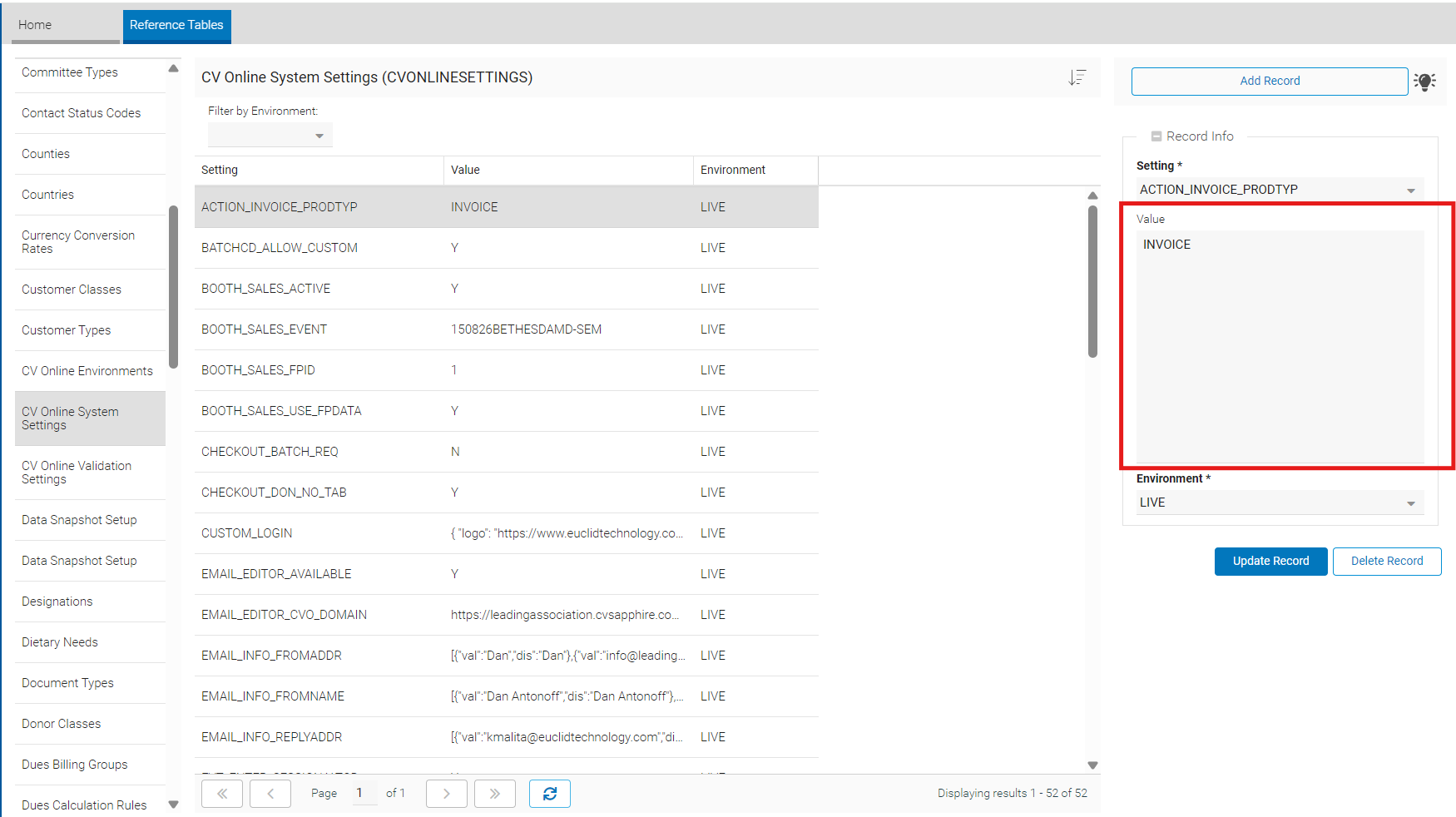Open the Environment dropdown in Record Info
The image size is (1456, 817).
(1280, 503)
